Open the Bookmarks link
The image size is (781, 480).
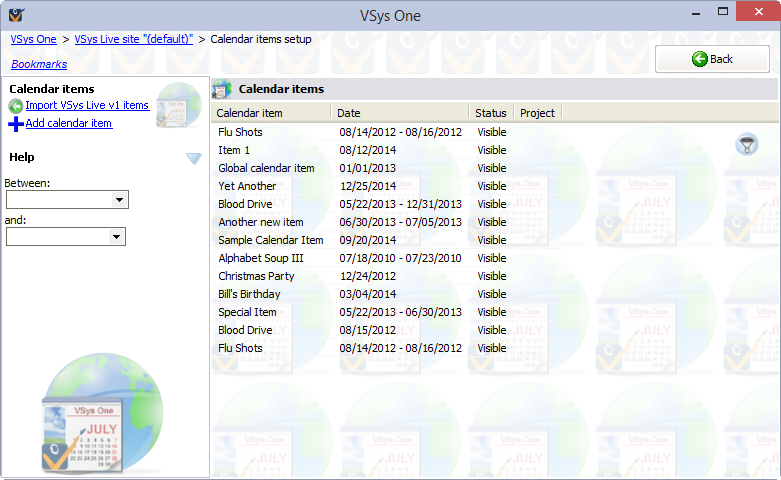point(39,64)
